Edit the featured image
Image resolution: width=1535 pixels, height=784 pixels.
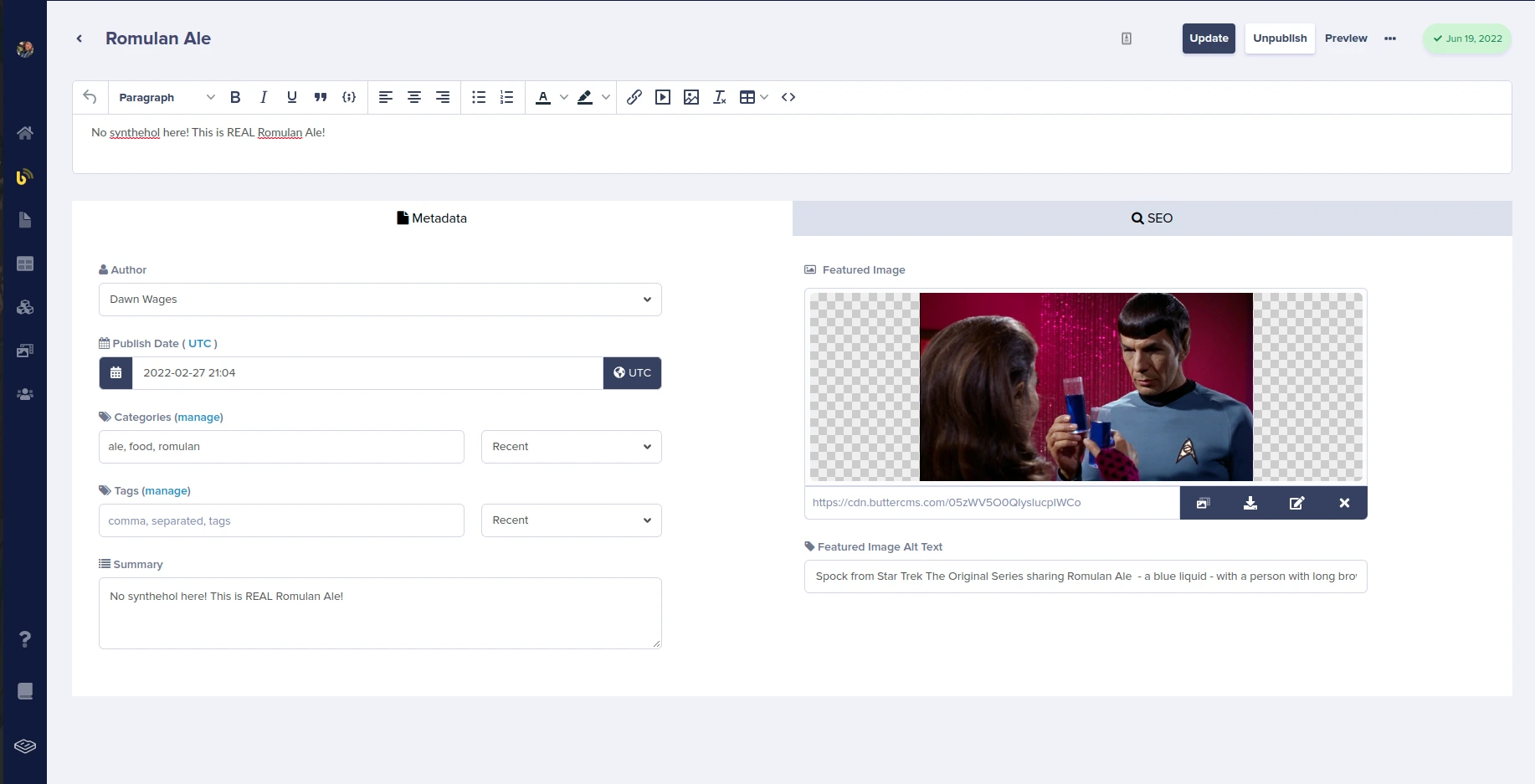coord(1297,503)
